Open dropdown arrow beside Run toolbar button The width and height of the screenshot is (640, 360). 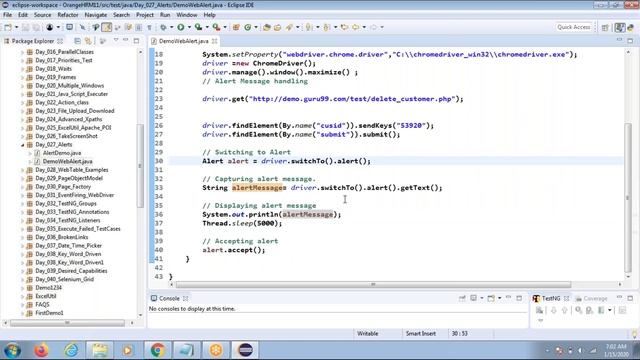pos(189,27)
